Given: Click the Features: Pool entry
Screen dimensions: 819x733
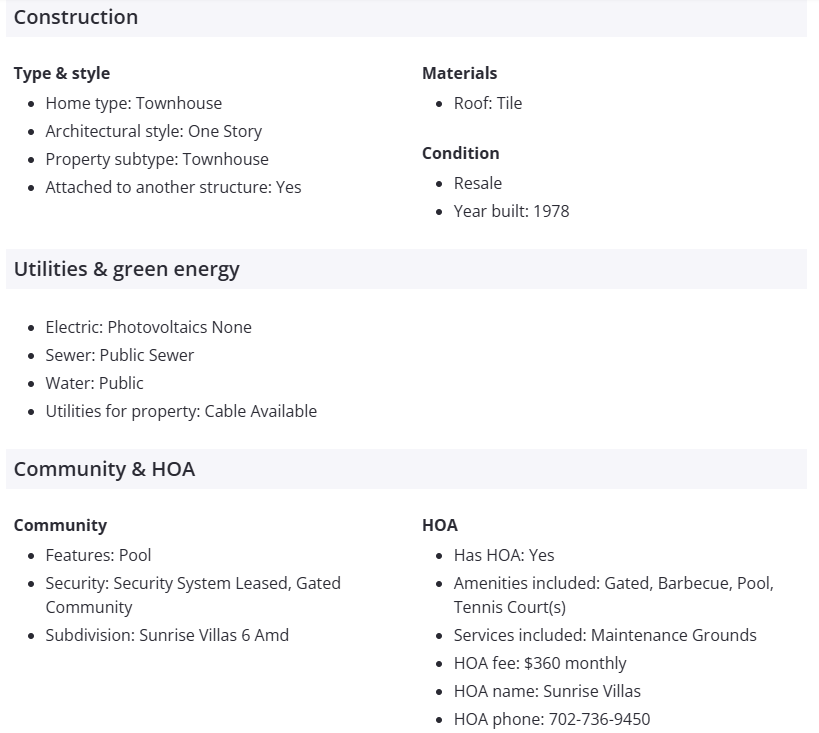Looking at the screenshot, I should pyautogui.click(x=98, y=555).
